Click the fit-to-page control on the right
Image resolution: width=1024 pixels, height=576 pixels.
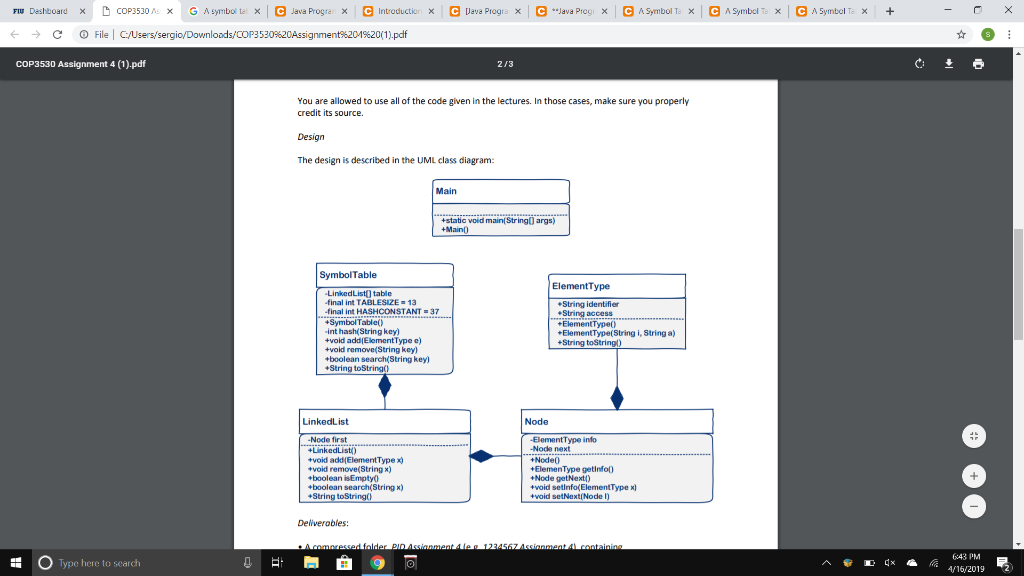pyautogui.click(x=973, y=435)
